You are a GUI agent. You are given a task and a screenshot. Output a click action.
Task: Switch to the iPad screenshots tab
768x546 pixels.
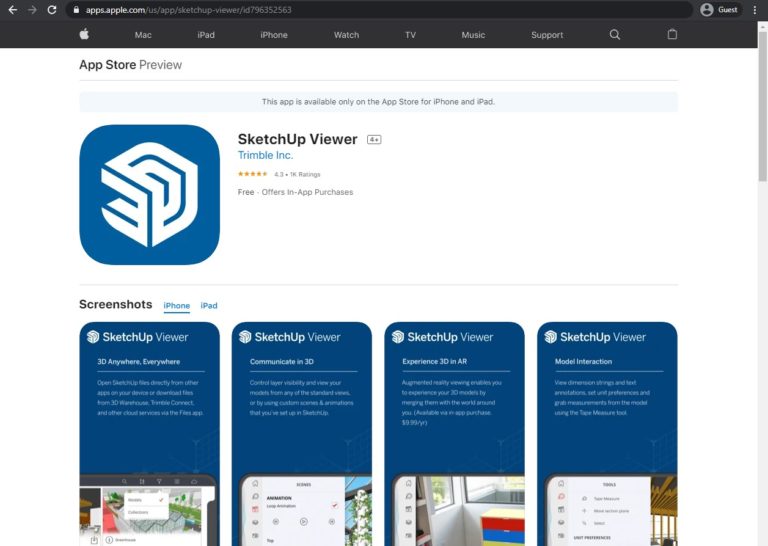pyautogui.click(x=209, y=306)
